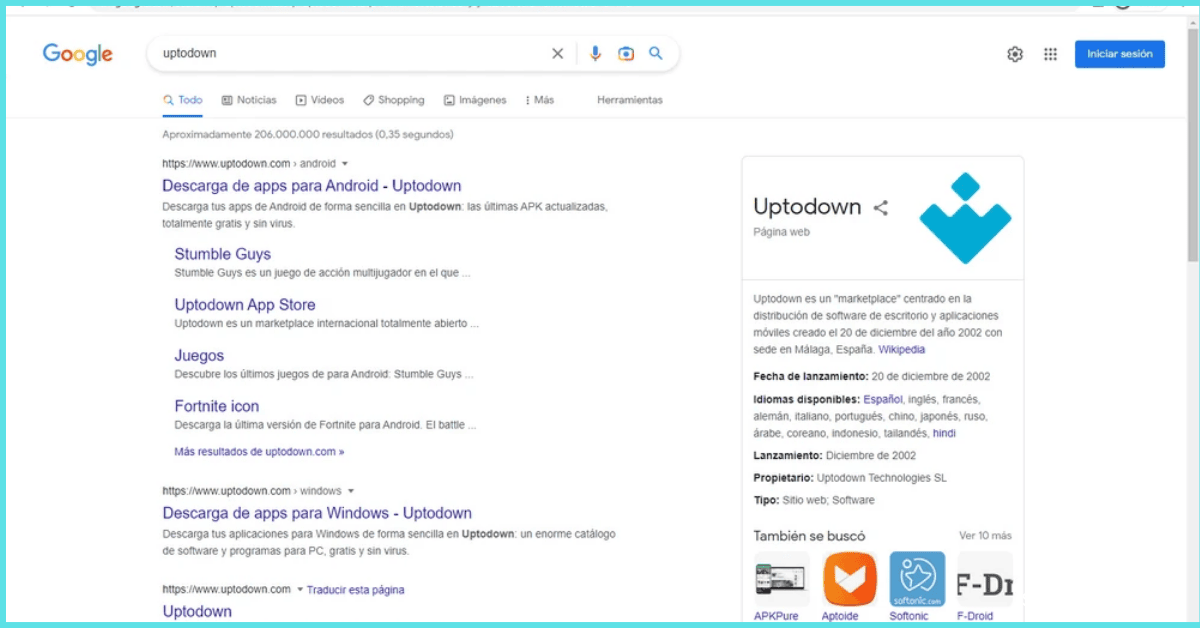The width and height of the screenshot is (1200, 628).
Task: Click Aptoide label link
Action: [840, 616]
